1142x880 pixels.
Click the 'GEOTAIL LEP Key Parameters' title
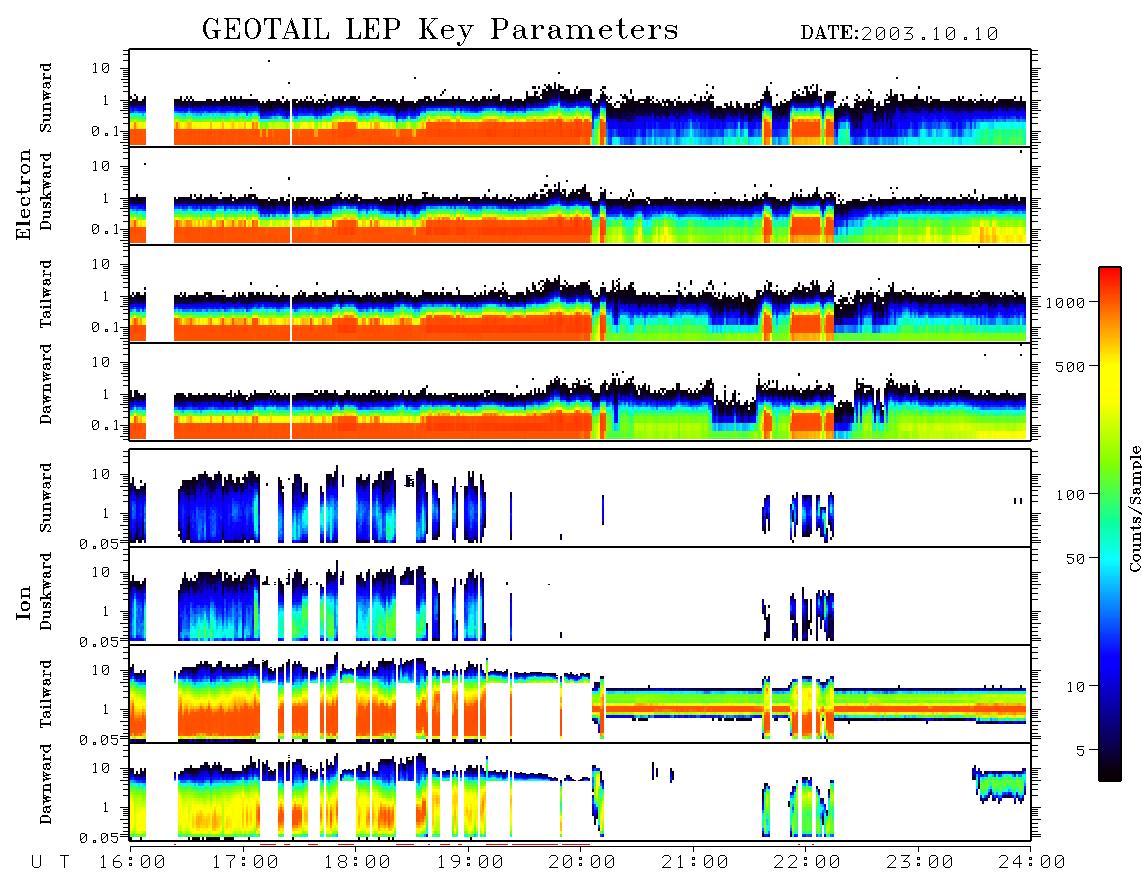(440, 30)
